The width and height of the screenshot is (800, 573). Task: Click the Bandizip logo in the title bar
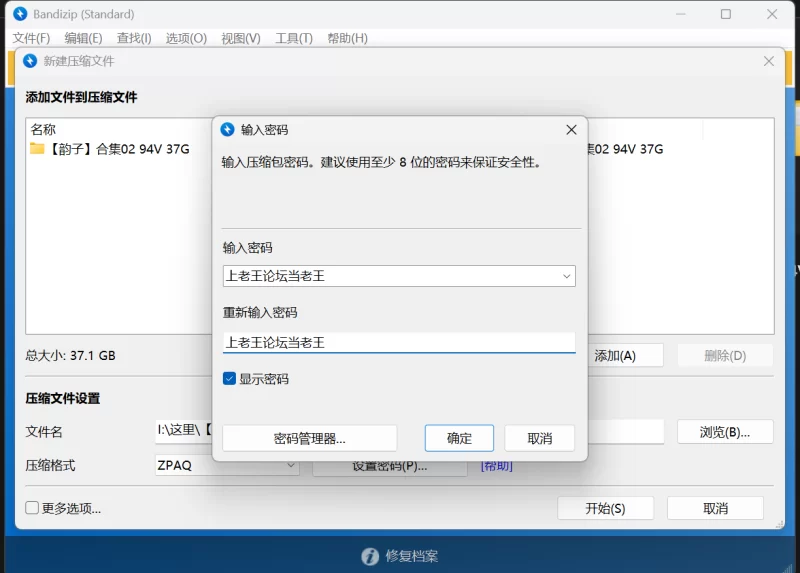click(x=20, y=14)
